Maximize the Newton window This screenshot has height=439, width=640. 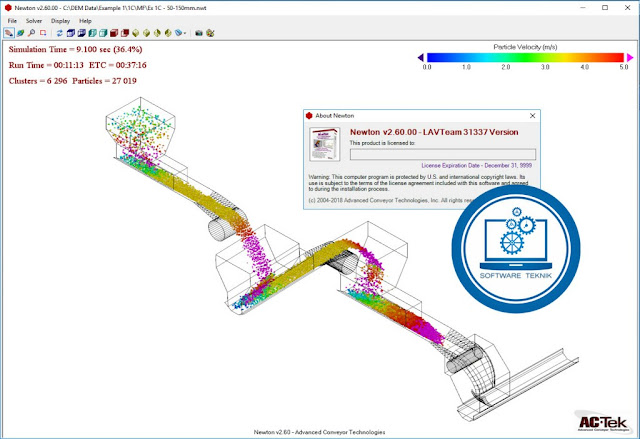pos(605,8)
